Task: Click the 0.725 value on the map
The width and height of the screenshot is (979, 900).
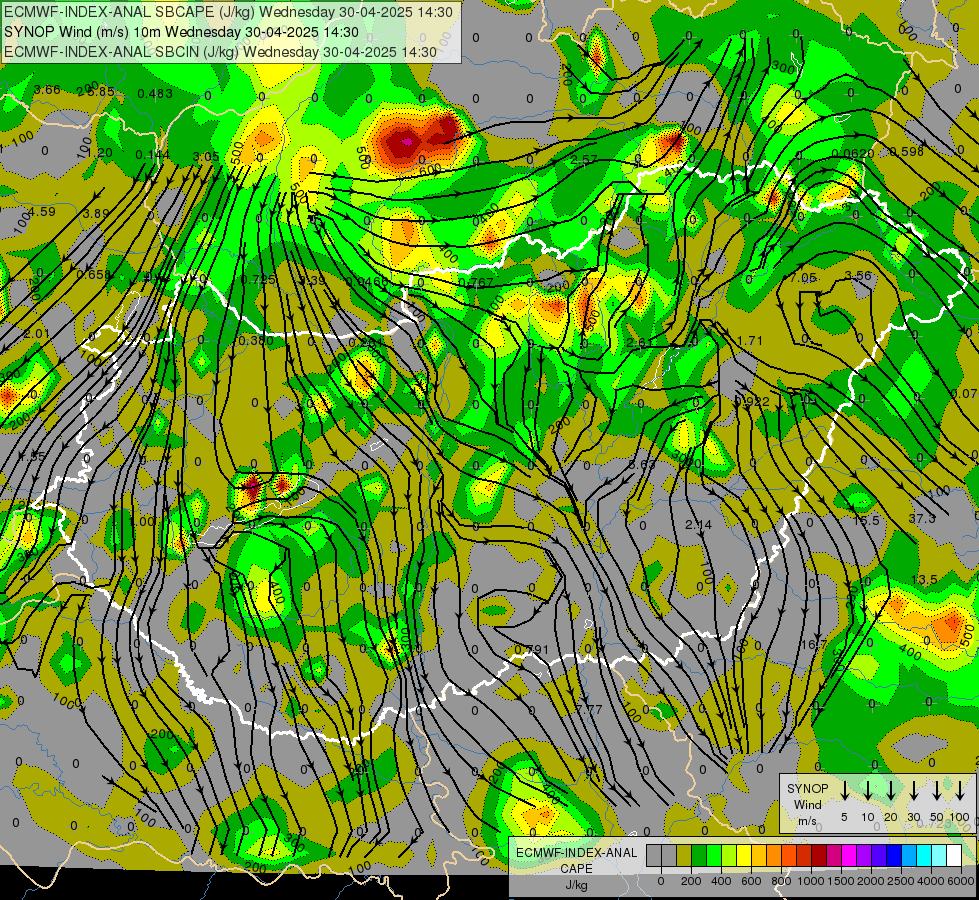Action: coord(258,279)
